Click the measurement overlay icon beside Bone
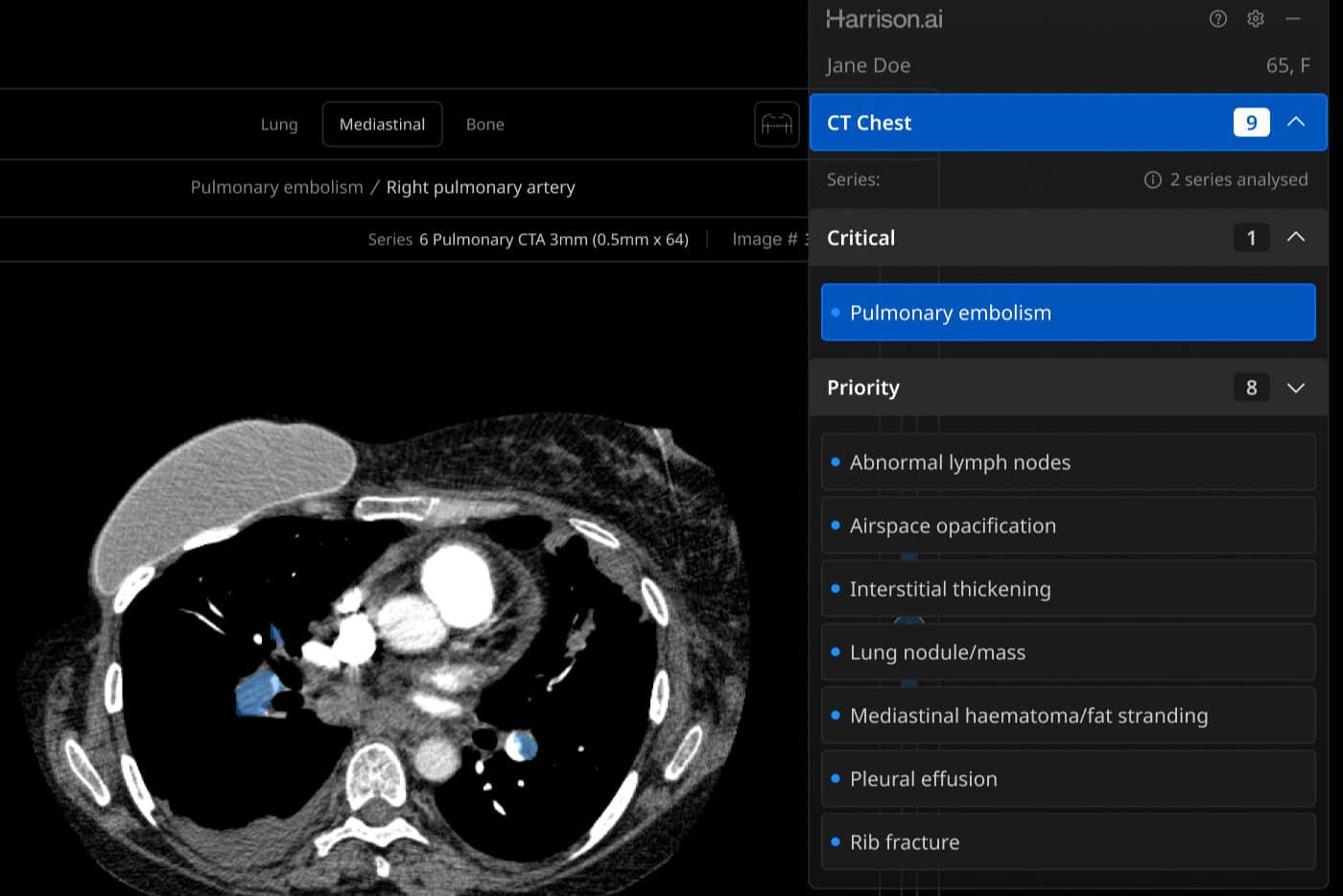Screen dimensions: 1343x896 tap(776, 125)
